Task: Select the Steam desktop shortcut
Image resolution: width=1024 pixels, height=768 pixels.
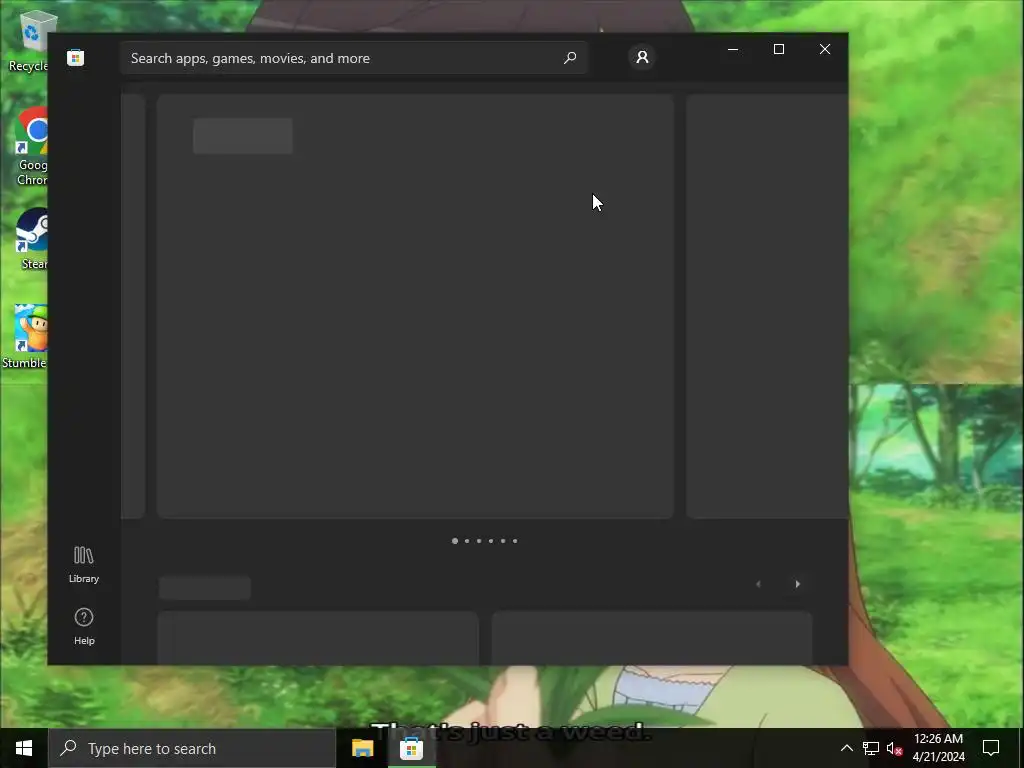Action: 33,239
